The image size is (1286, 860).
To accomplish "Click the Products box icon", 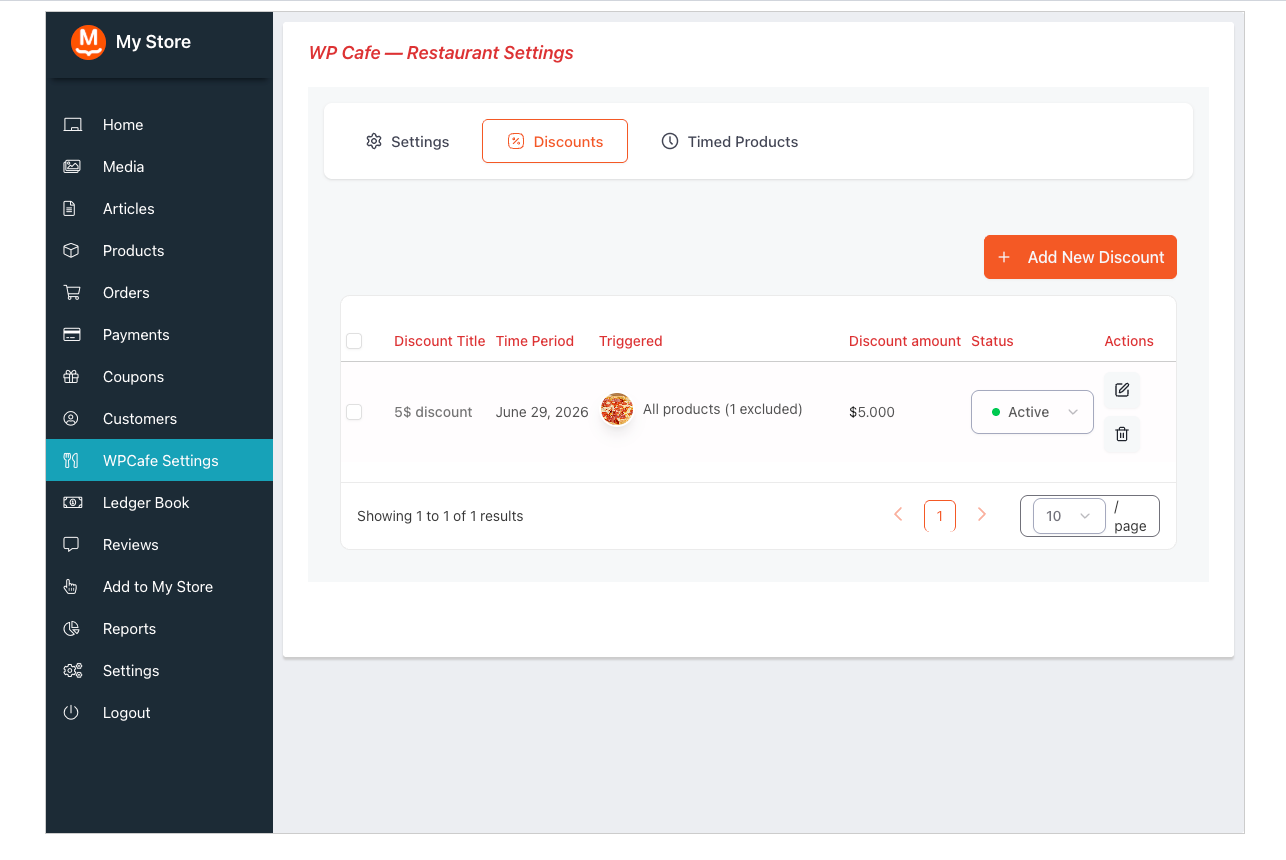I will click(71, 251).
